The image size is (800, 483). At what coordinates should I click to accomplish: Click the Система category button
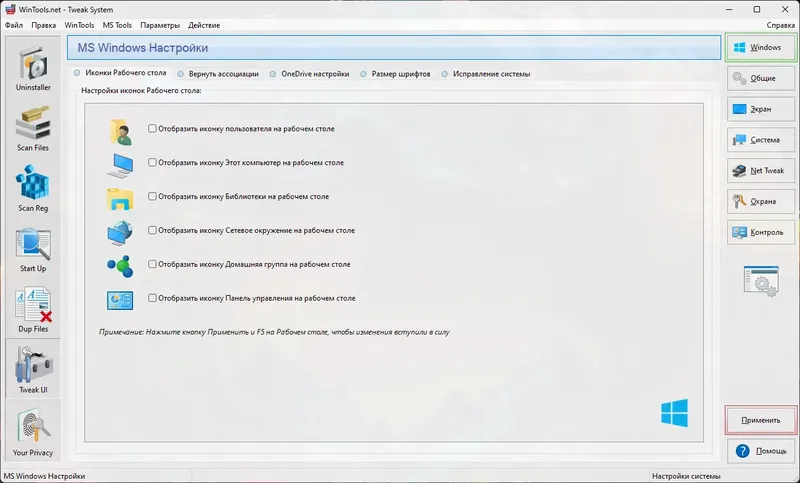click(761, 140)
